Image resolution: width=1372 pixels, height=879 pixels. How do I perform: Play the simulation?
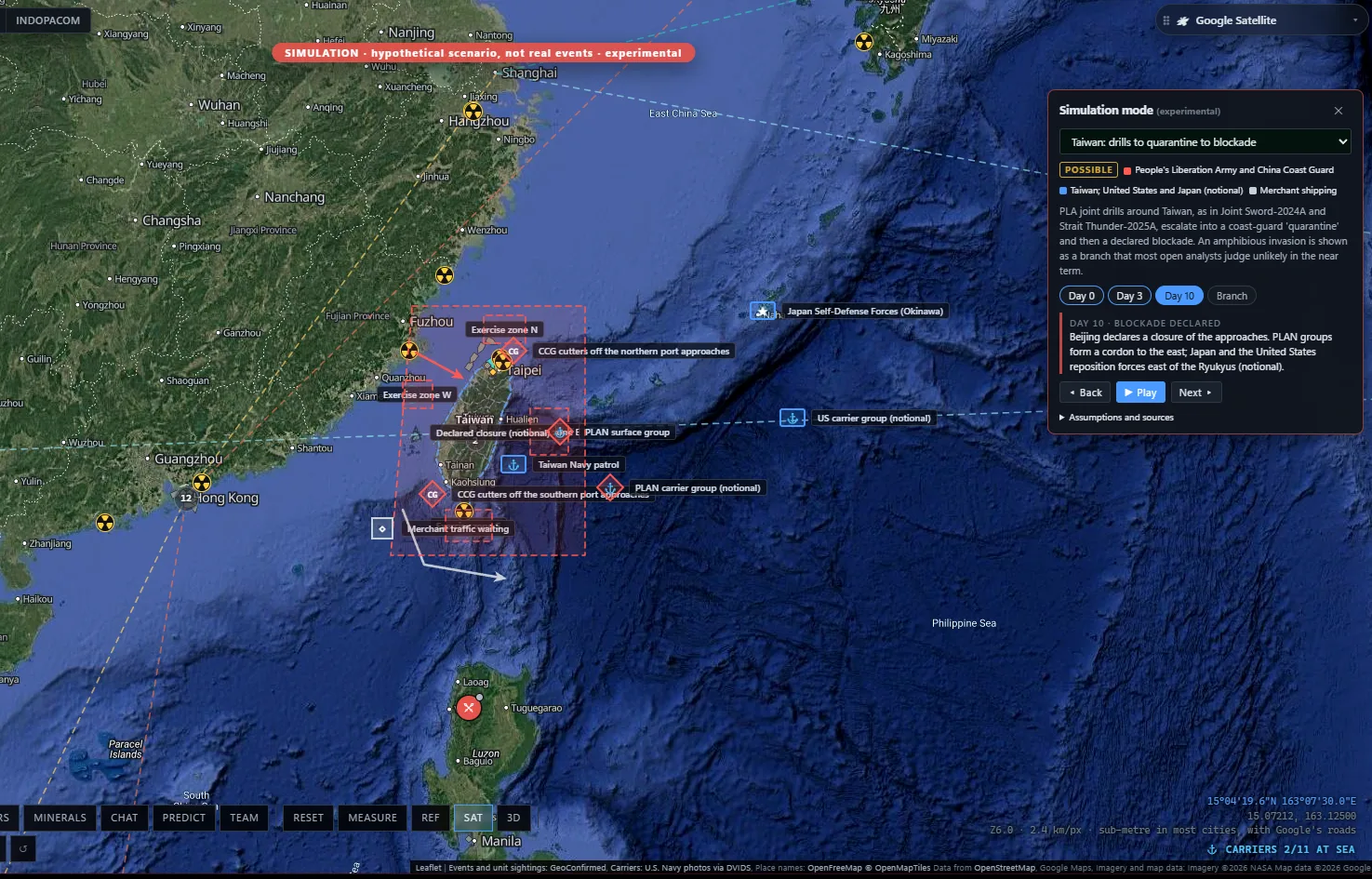[x=1140, y=393]
